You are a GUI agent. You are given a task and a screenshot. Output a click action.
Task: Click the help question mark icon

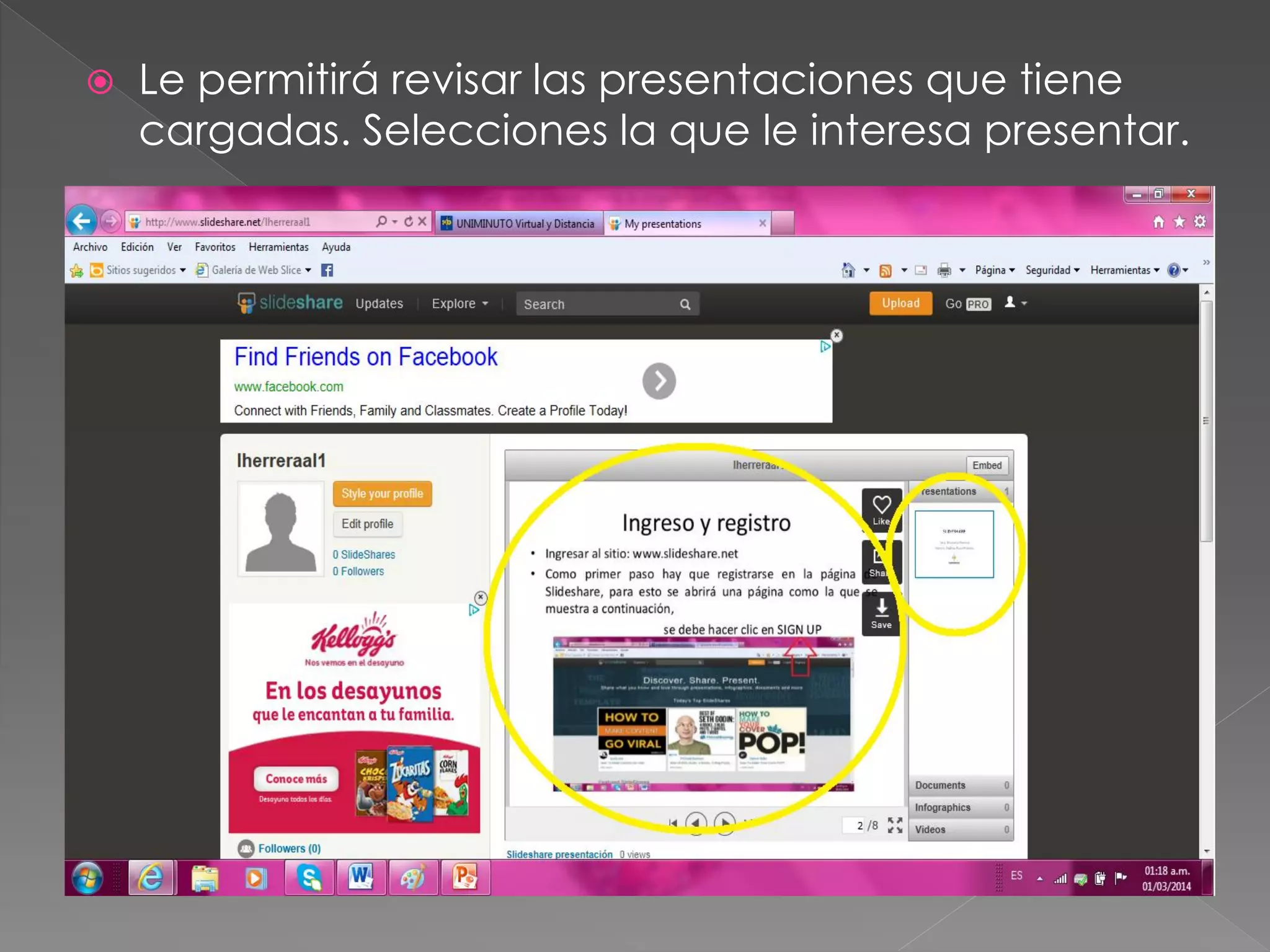click(x=1173, y=270)
